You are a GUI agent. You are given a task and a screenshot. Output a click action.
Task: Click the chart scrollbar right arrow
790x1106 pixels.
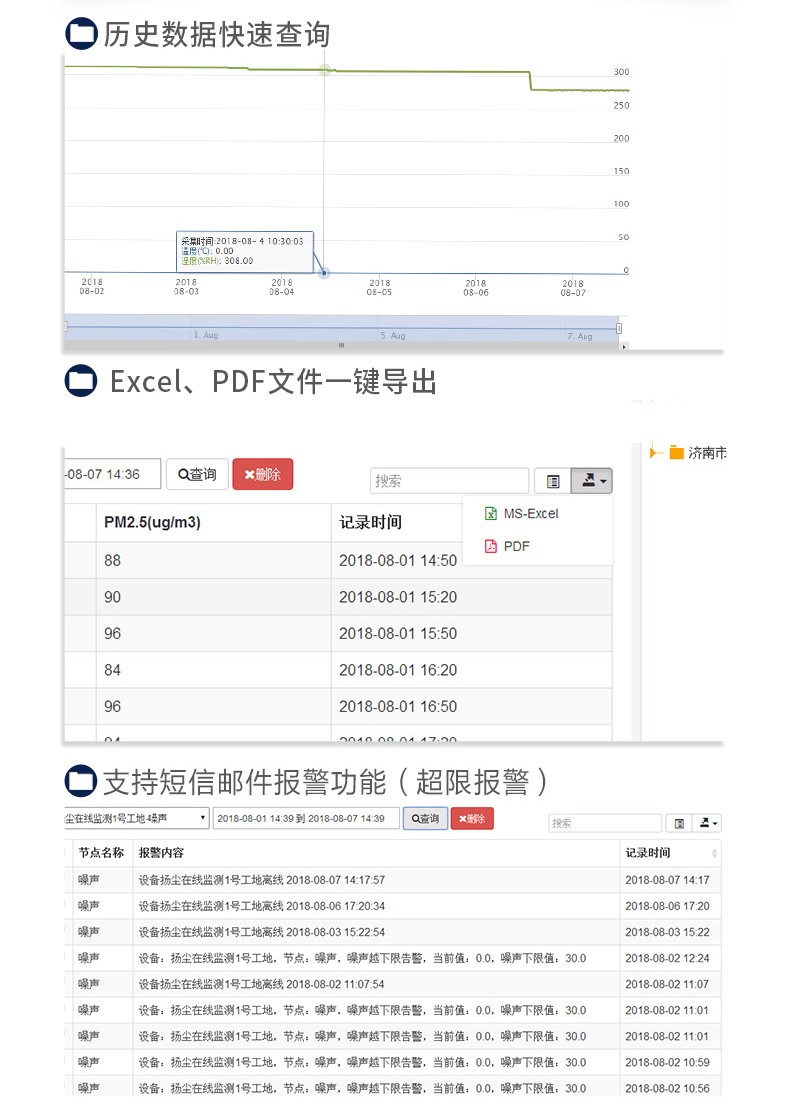coord(624,346)
